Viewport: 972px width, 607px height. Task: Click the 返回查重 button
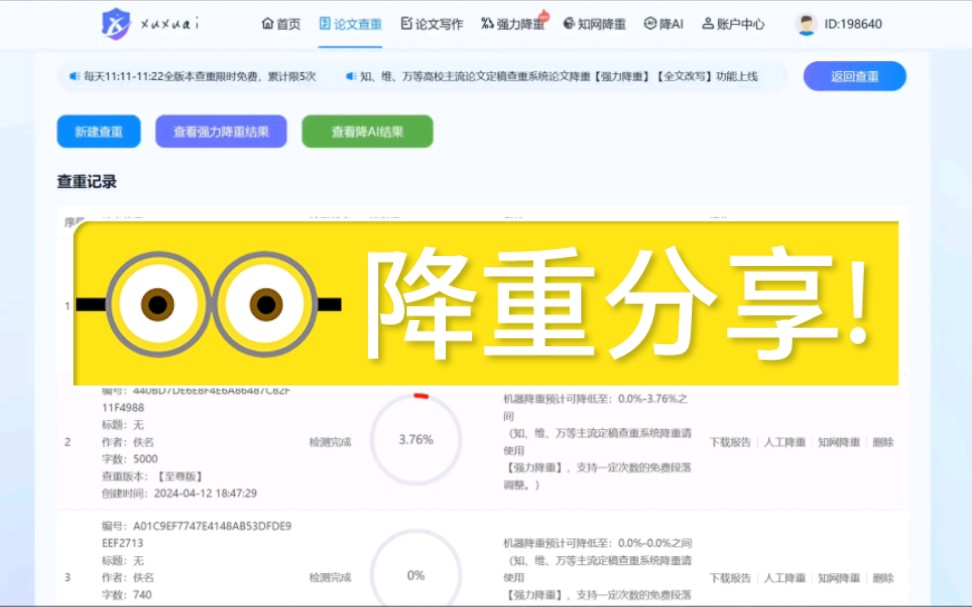click(x=855, y=76)
